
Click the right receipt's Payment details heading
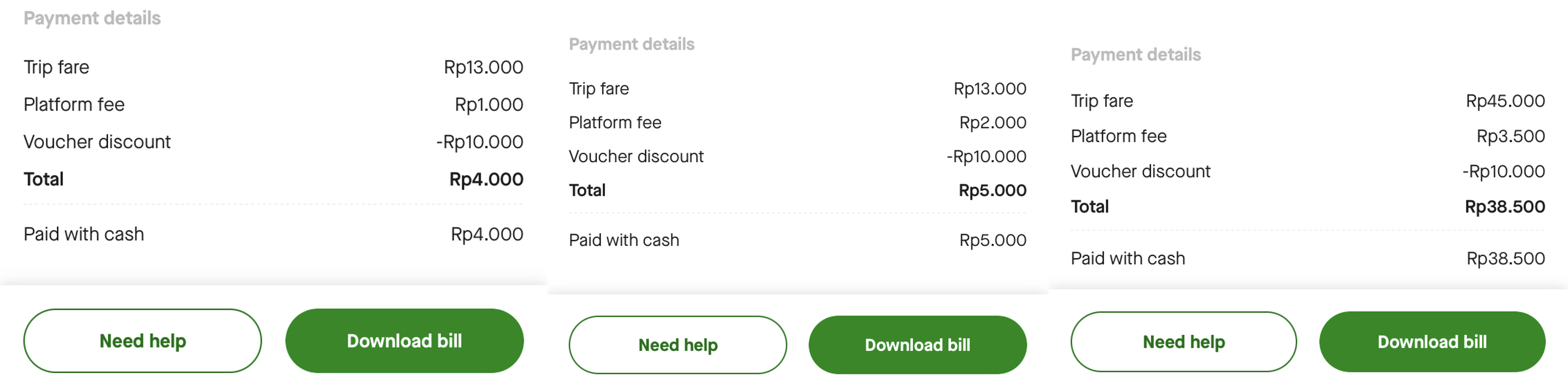[1136, 55]
